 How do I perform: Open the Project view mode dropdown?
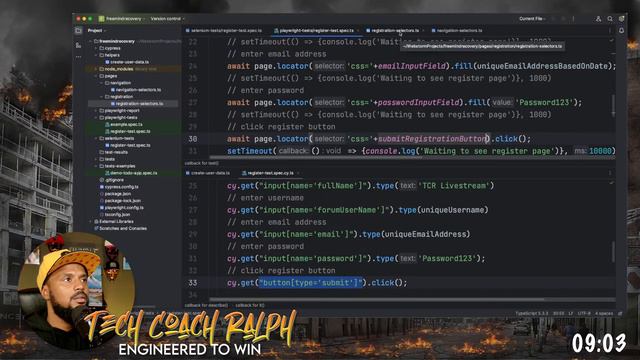click(97, 31)
